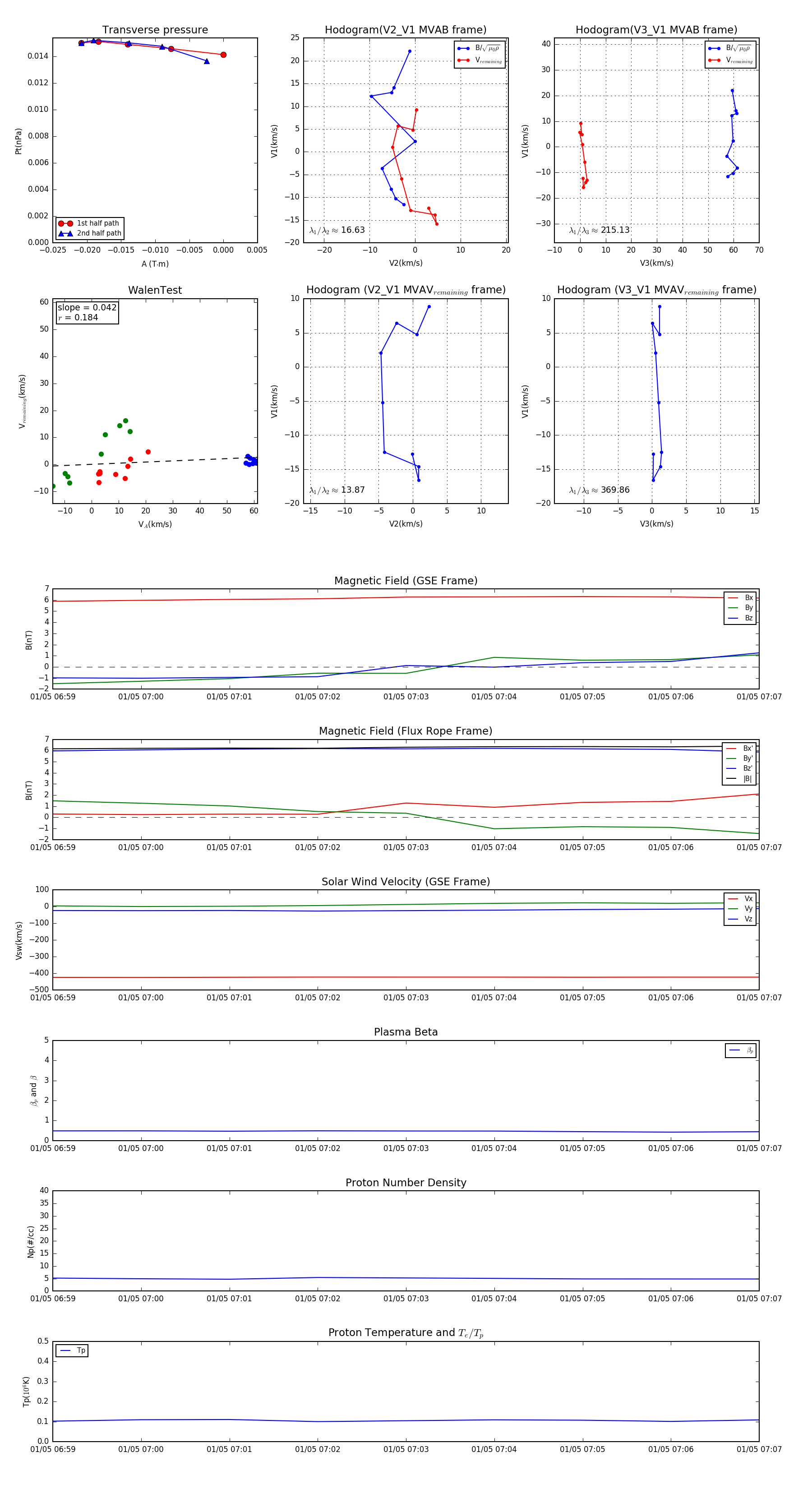Click the "Transverse pressure" plot title

[x=155, y=29]
